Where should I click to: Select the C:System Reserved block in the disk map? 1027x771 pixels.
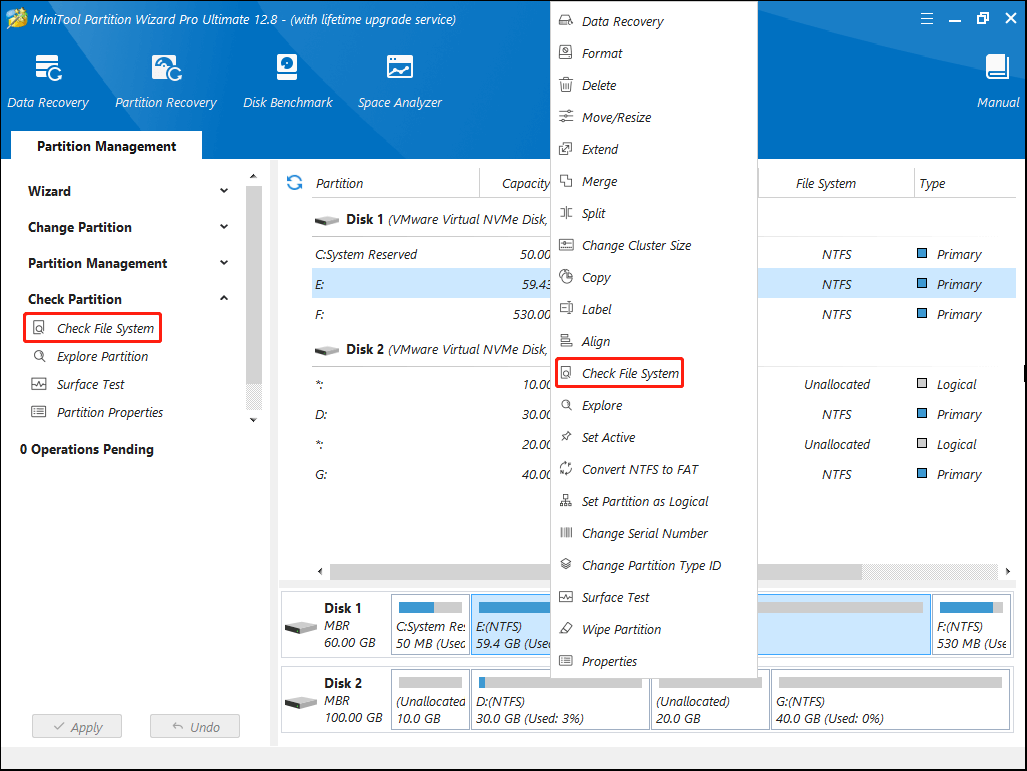coord(430,624)
